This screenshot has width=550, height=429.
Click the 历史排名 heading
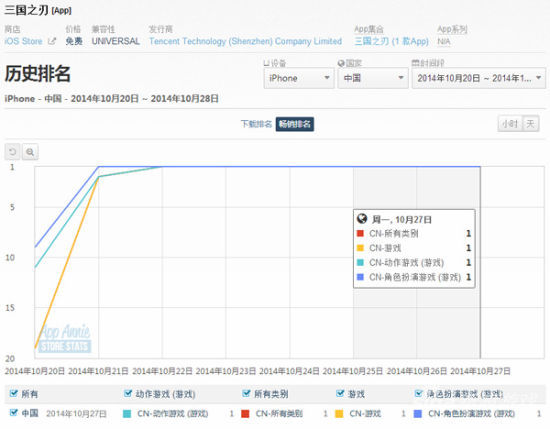click(x=38, y=74)
